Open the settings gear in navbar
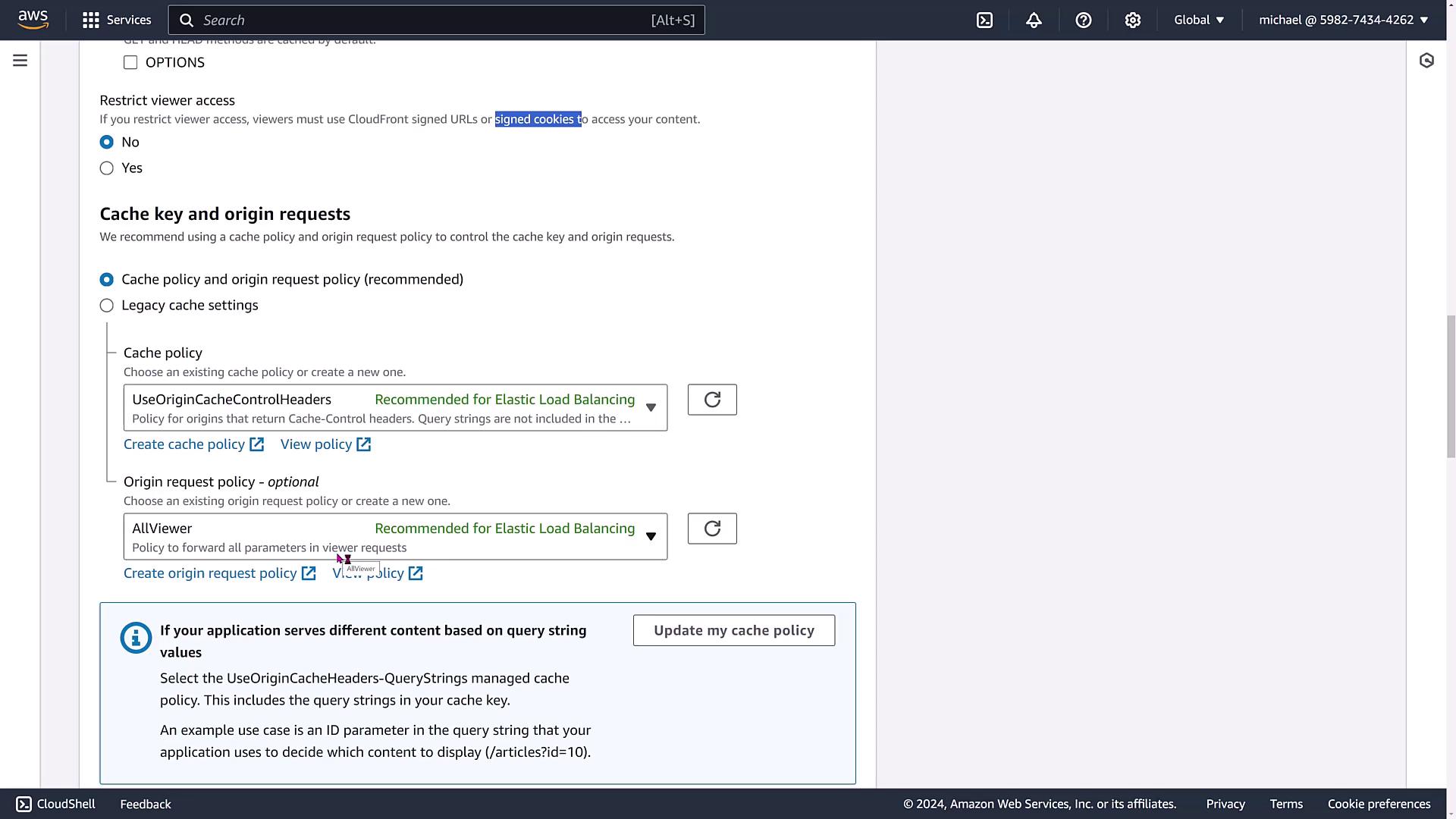The width and height of the screenshot is (1456, 819). coord(1132,20)
